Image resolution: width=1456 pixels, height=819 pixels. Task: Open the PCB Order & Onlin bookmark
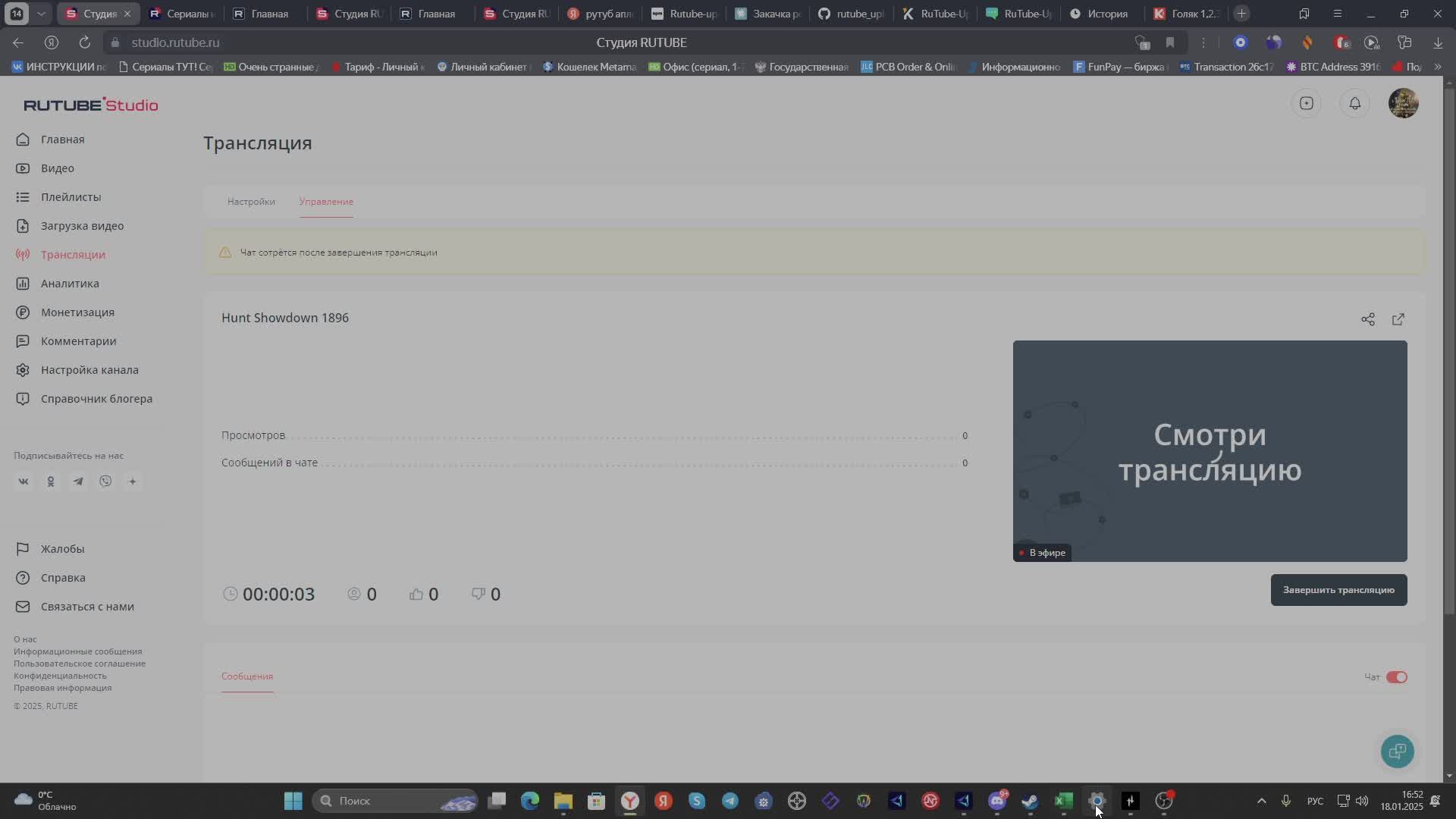point(908,67)
